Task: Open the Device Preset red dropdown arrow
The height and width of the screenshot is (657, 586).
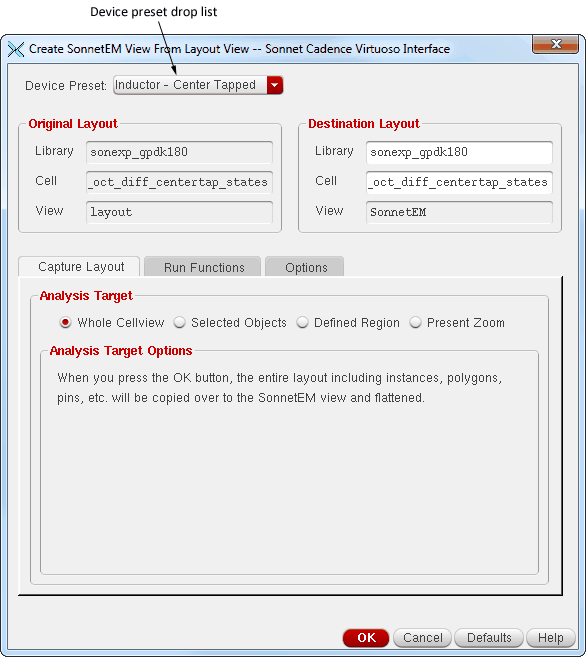Action: coord(275,85)
